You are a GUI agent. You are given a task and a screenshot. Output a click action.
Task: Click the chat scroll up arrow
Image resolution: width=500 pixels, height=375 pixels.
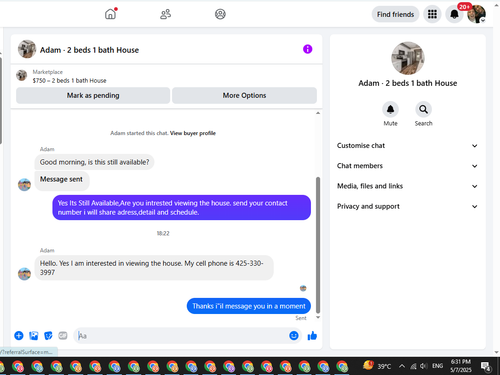(318, 113)
